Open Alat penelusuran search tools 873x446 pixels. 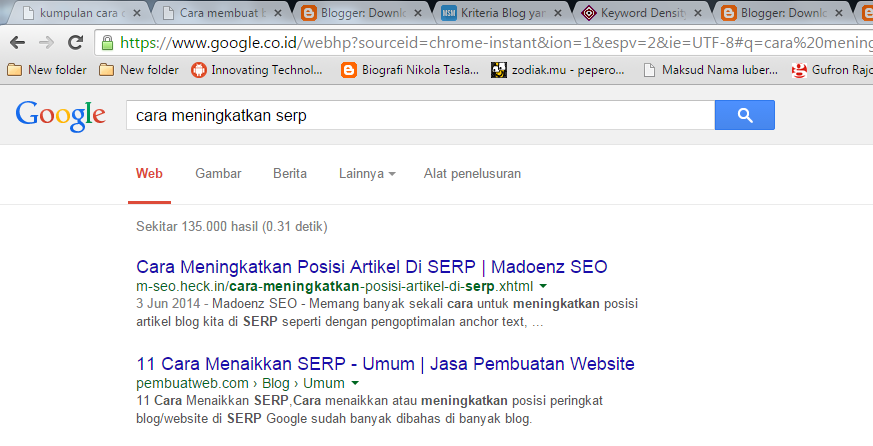[x=472, y=174]
